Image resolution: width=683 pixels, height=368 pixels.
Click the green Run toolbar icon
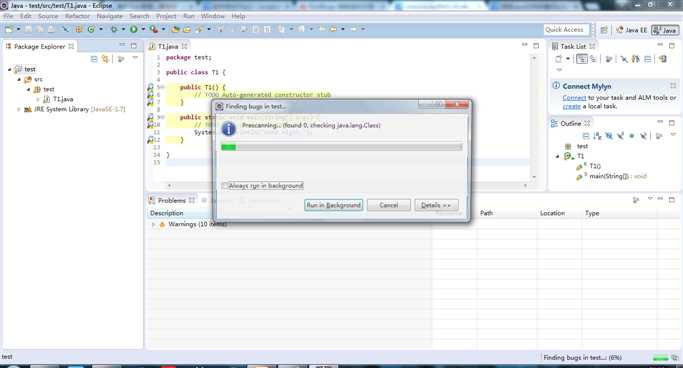(133, 29)
